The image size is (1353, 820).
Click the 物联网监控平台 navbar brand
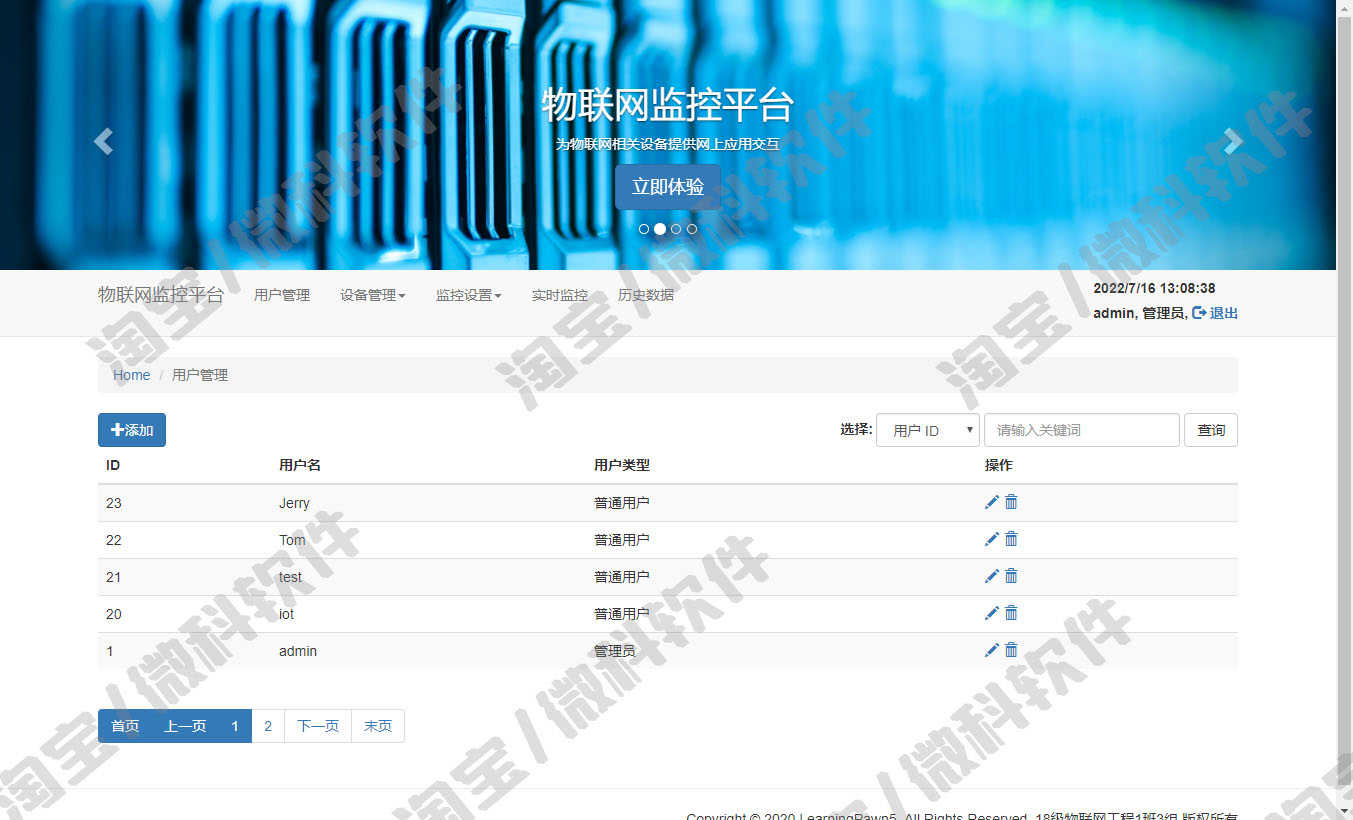pyautogui.click(x=161, y=295)
